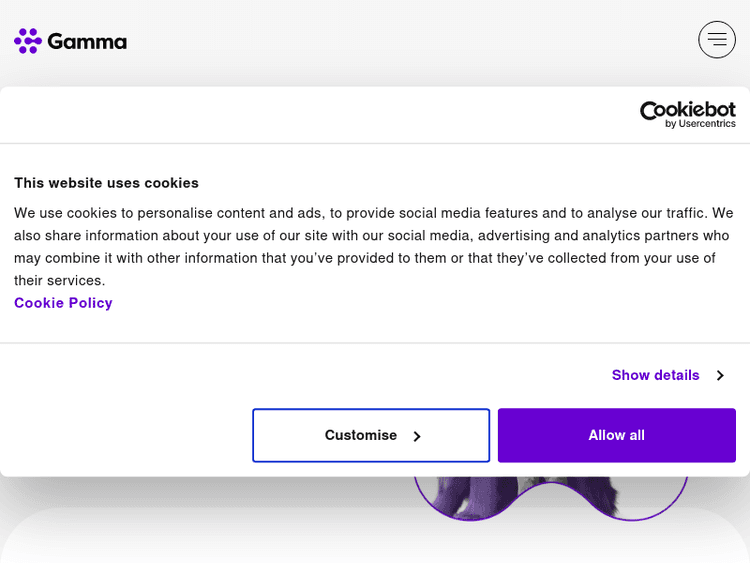Screen dimensions: 750x563
Task: Click the blank banner area left of Cookiebot logo
Action: (300, 114)
